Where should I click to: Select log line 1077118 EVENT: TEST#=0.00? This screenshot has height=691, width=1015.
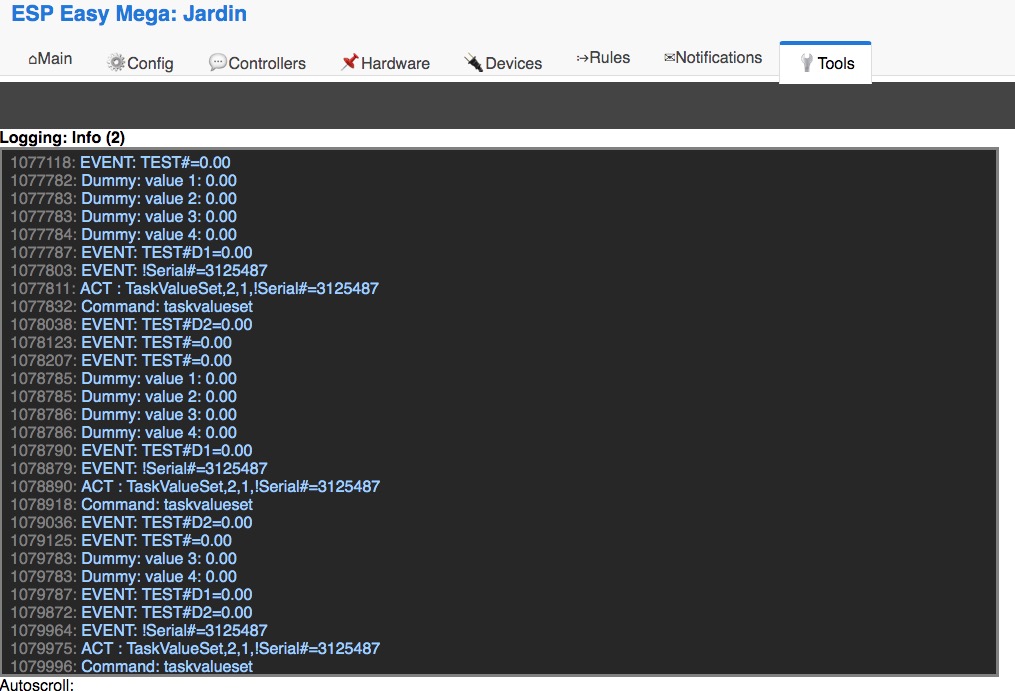click(120, 163)
